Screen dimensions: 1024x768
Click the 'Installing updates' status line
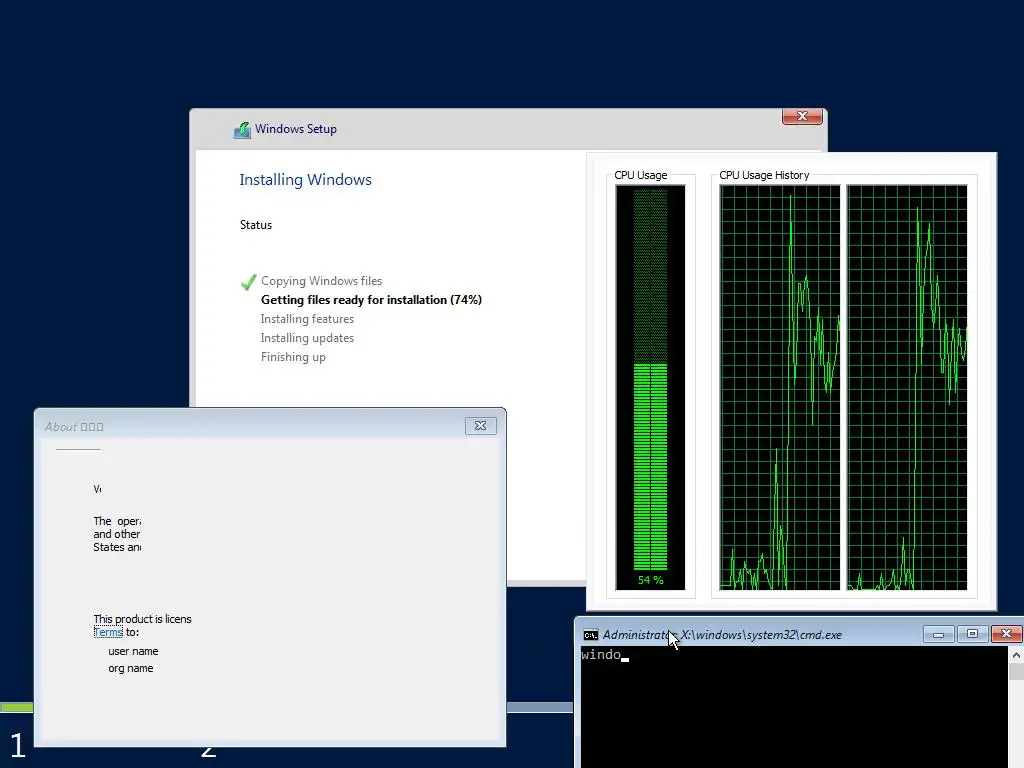pos(307,338)
